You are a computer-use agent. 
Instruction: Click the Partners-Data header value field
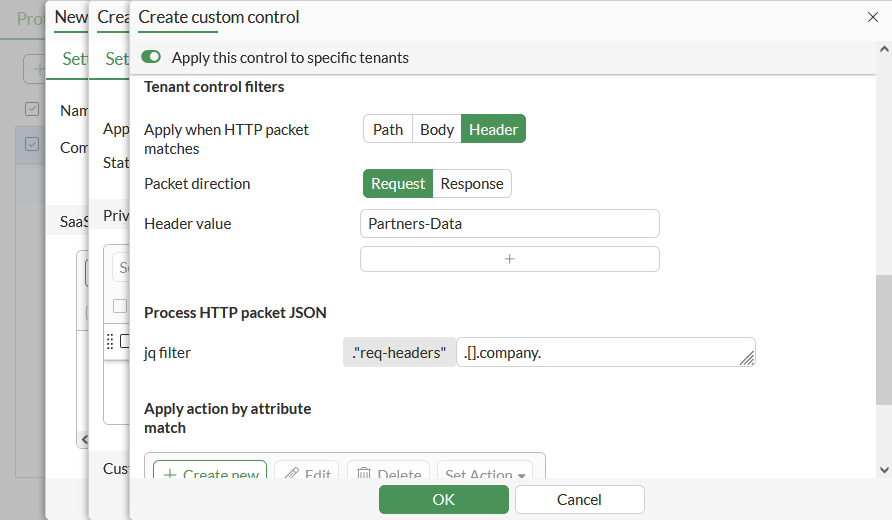(x=509, y=224)
